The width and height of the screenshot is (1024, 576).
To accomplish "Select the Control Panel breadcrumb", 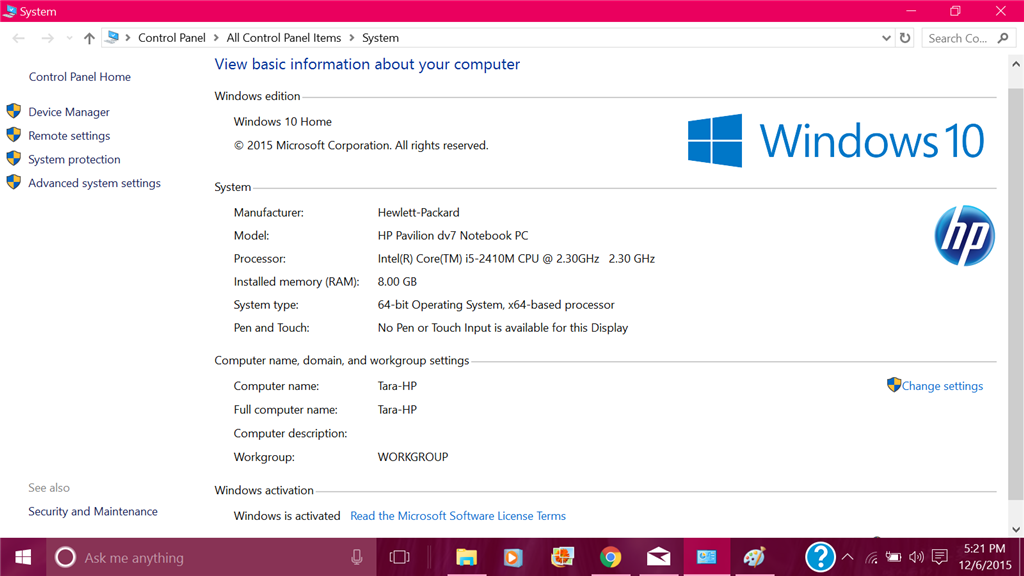I will [172, 38].
